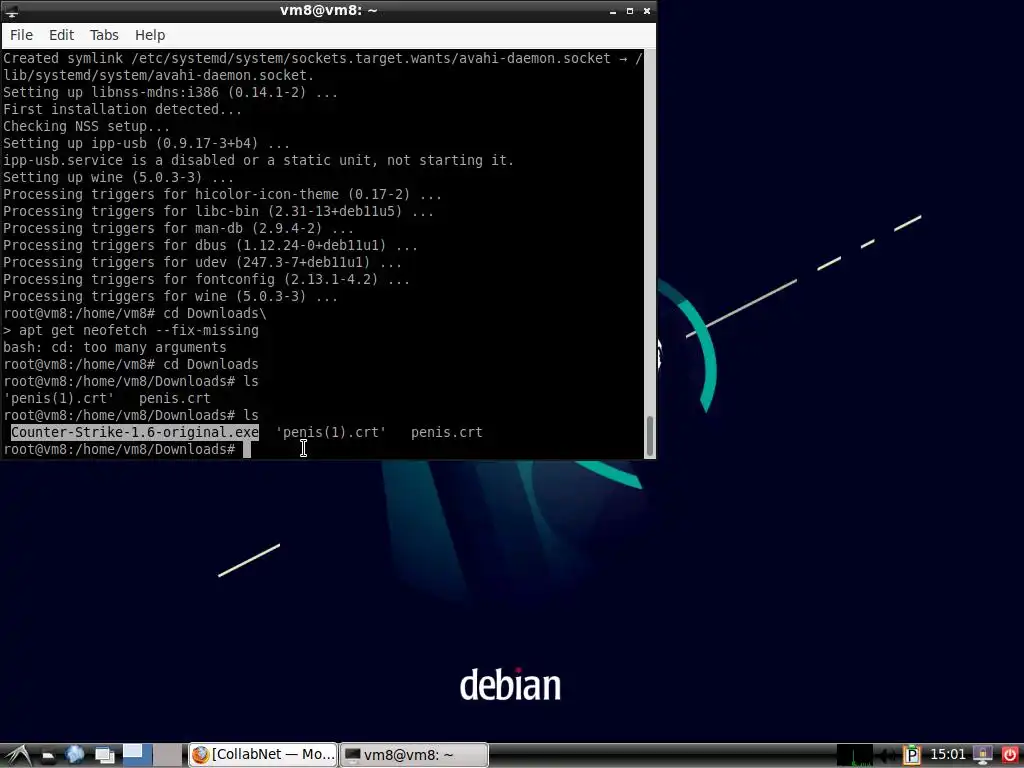Open the clipboard manager tray icon
Viewport: 1024px width, 768px height.
[912, 756]
